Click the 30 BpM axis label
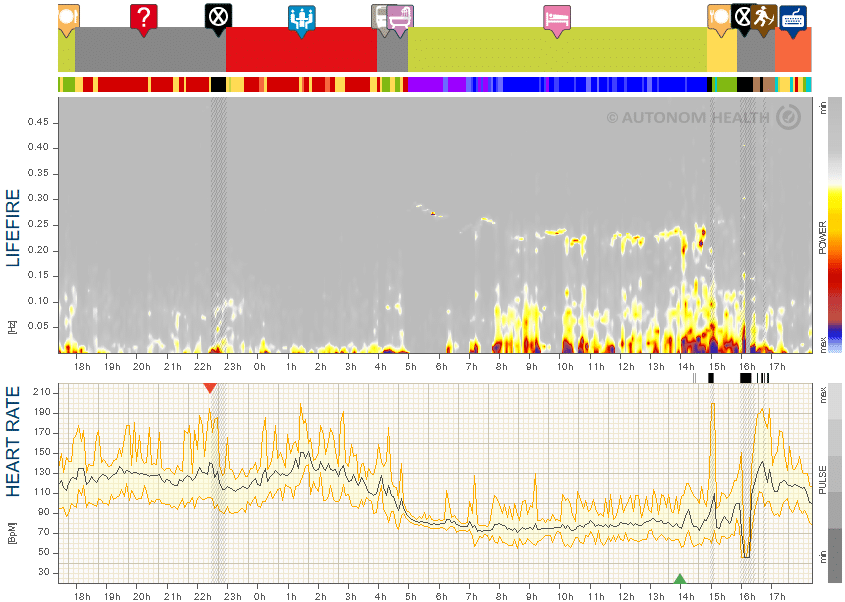Screen dimensions: 845x602 click(x=44, y=572)
